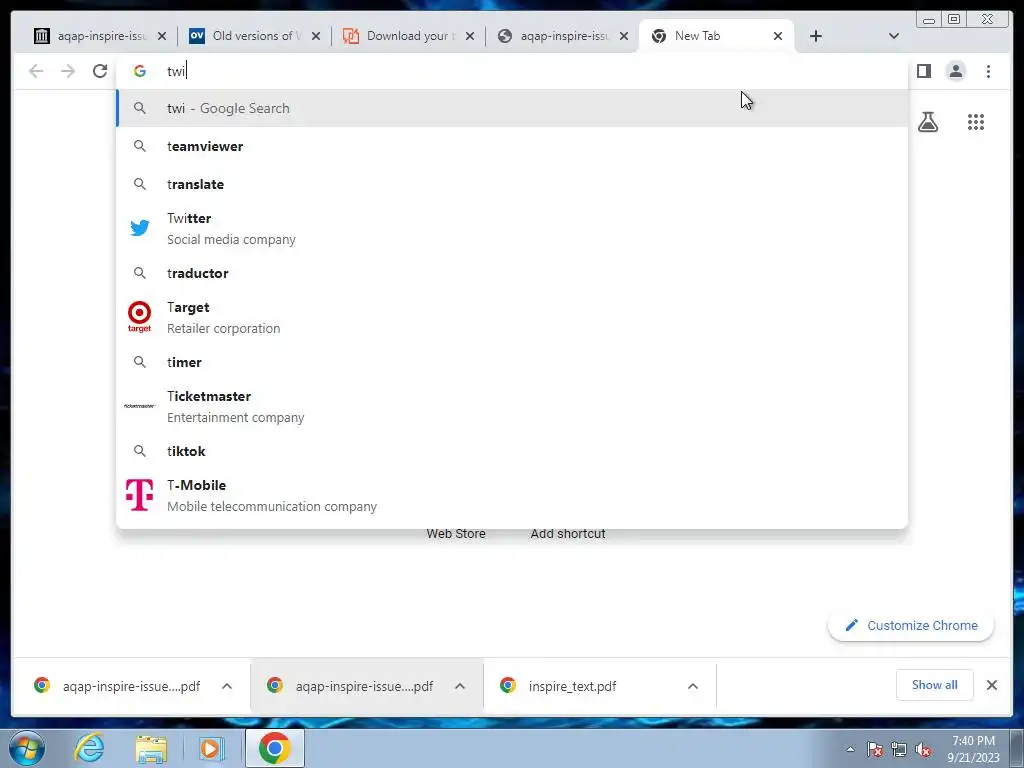Select the timer suggestion
The height and width of the screenshot is (768, 1024).
512,362
